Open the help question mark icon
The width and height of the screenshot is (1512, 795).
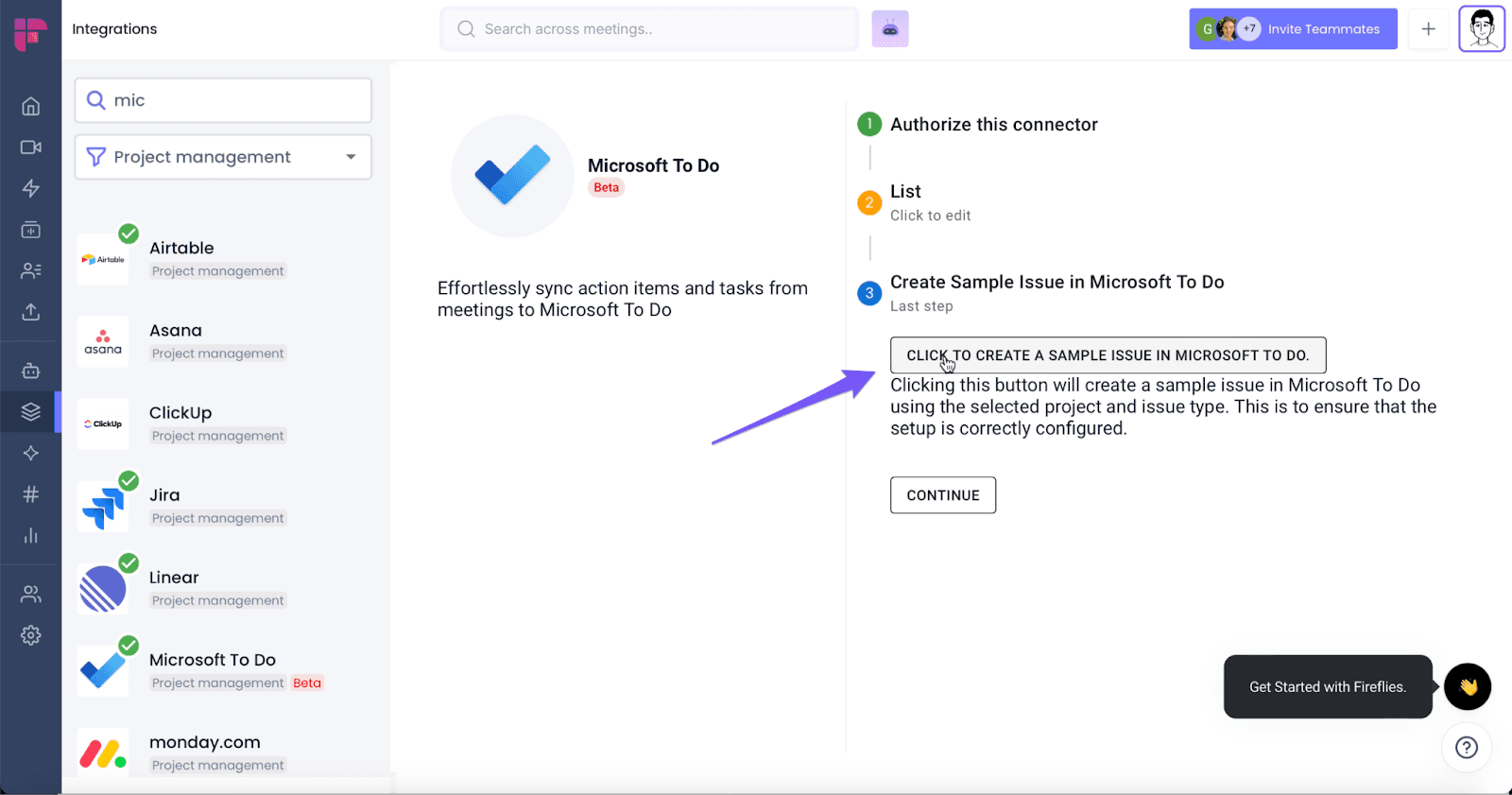[1467, 748]
